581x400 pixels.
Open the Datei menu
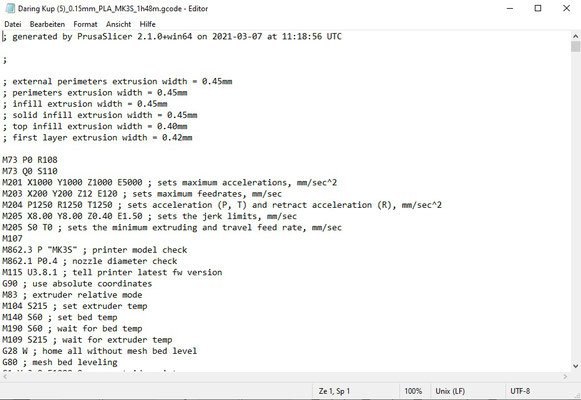point(13,24)
